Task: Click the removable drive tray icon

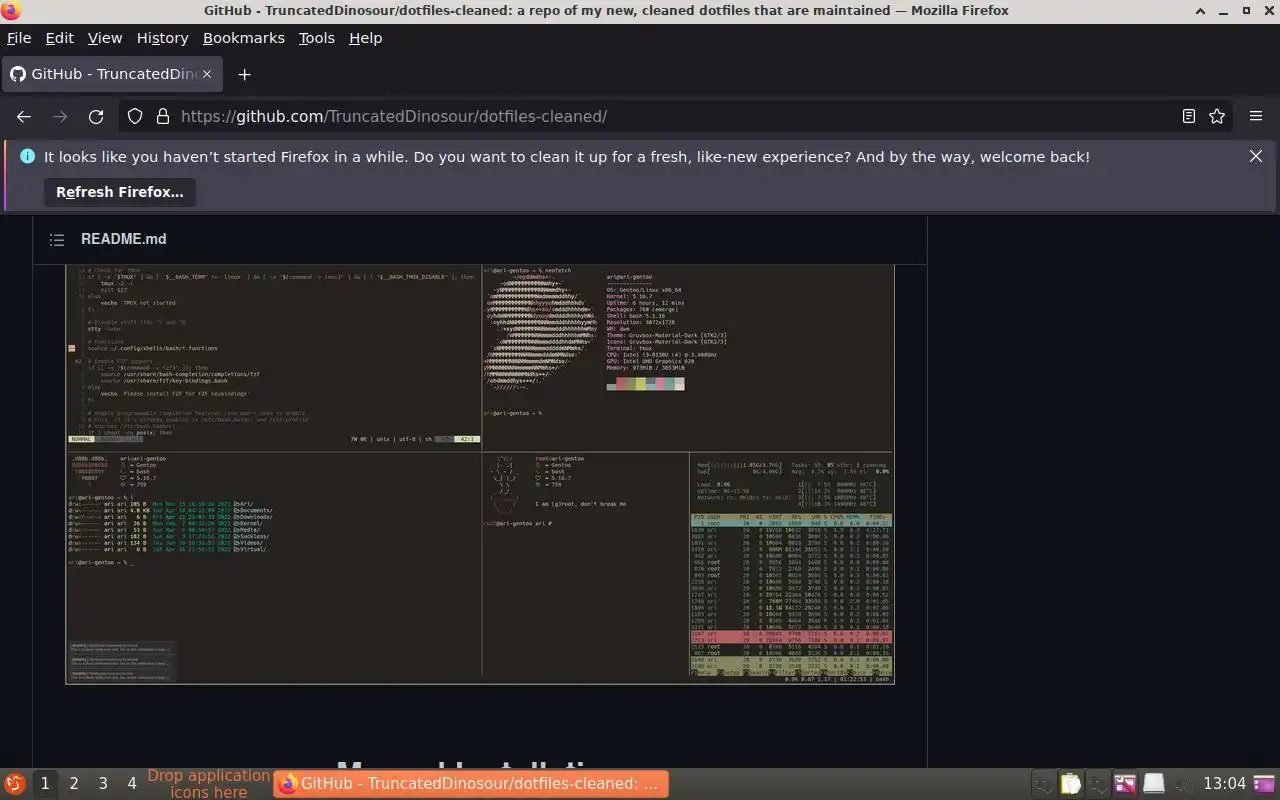Action: click(x=1154, y=784)
